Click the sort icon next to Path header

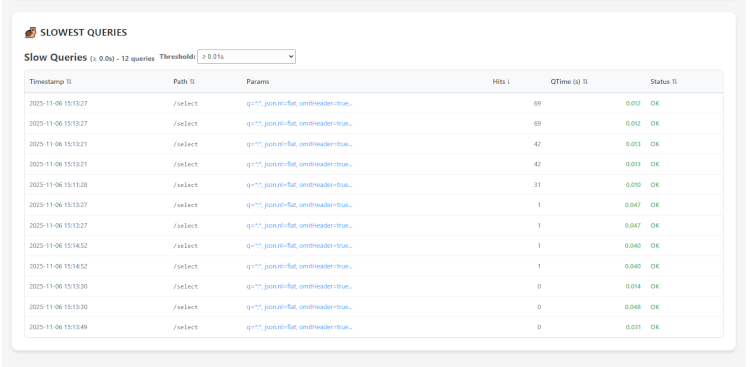(192, 82)
